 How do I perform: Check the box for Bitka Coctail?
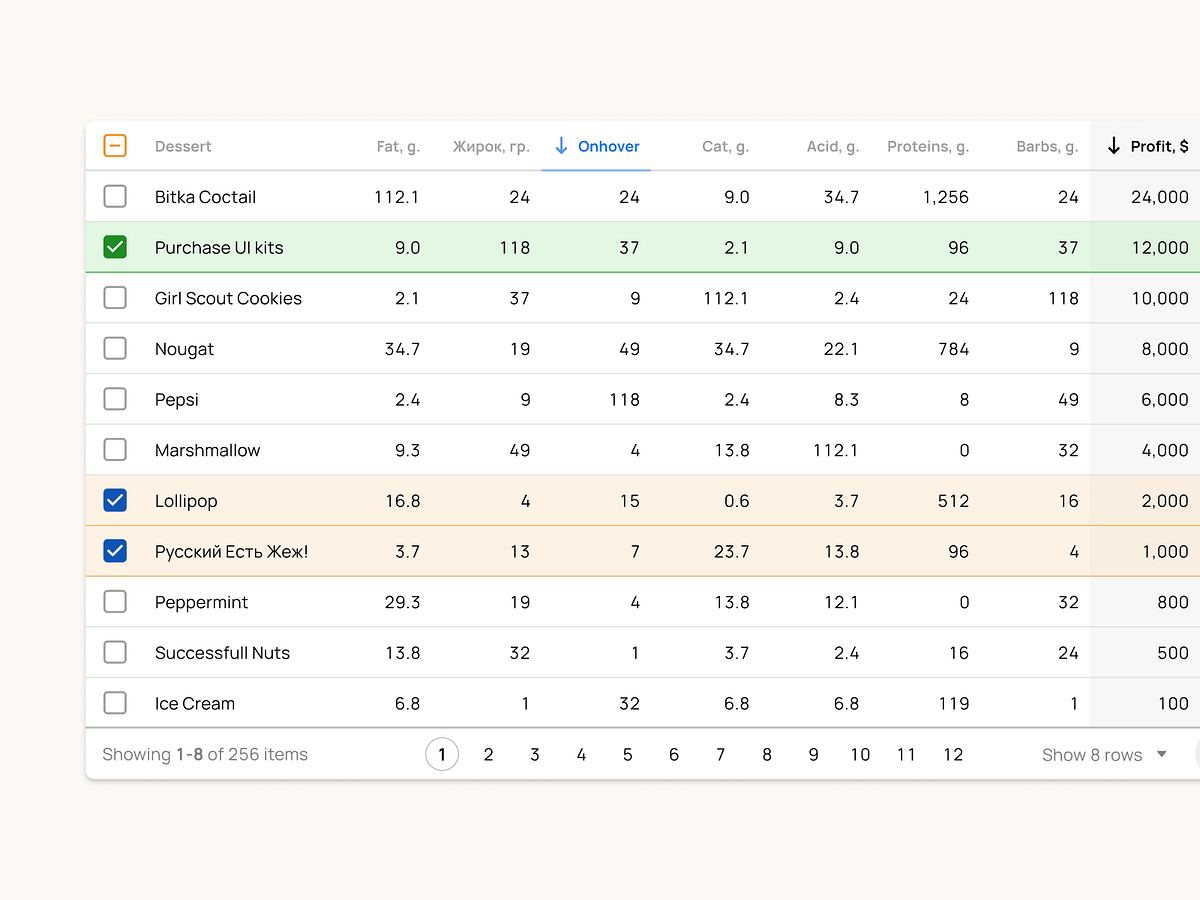click(115, 196)
